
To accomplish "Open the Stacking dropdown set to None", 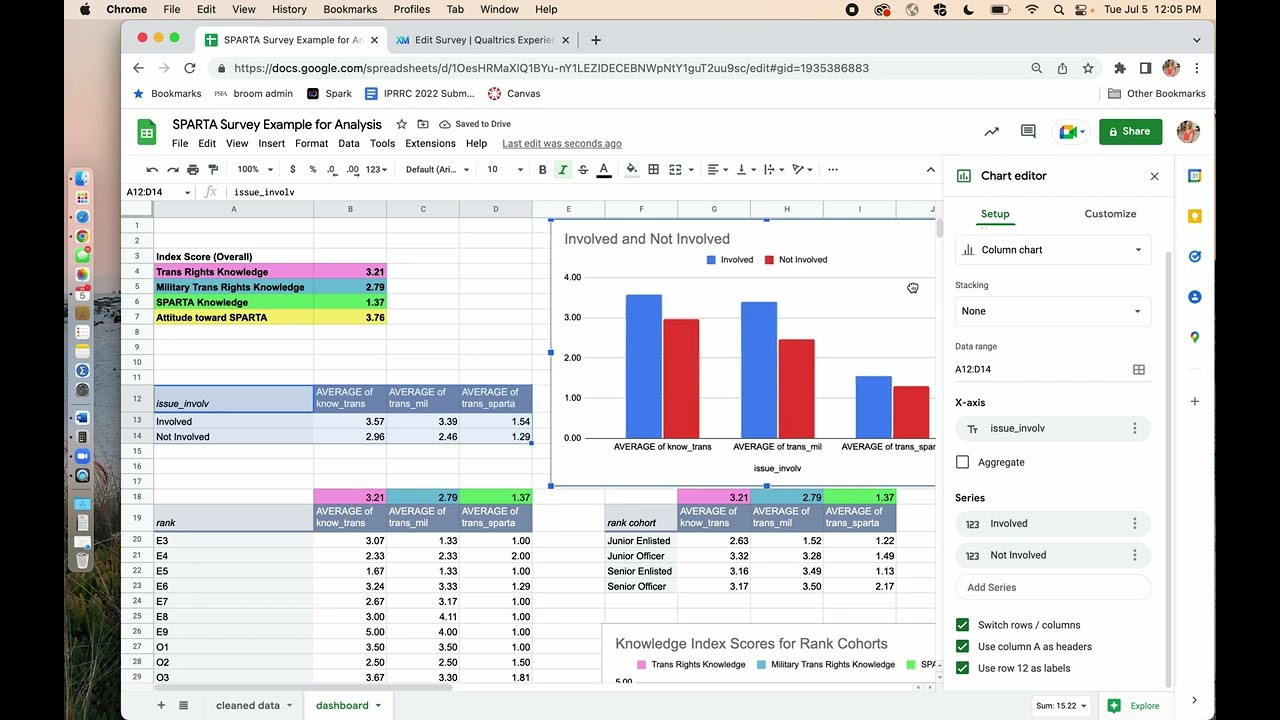I will point(1053,311).
